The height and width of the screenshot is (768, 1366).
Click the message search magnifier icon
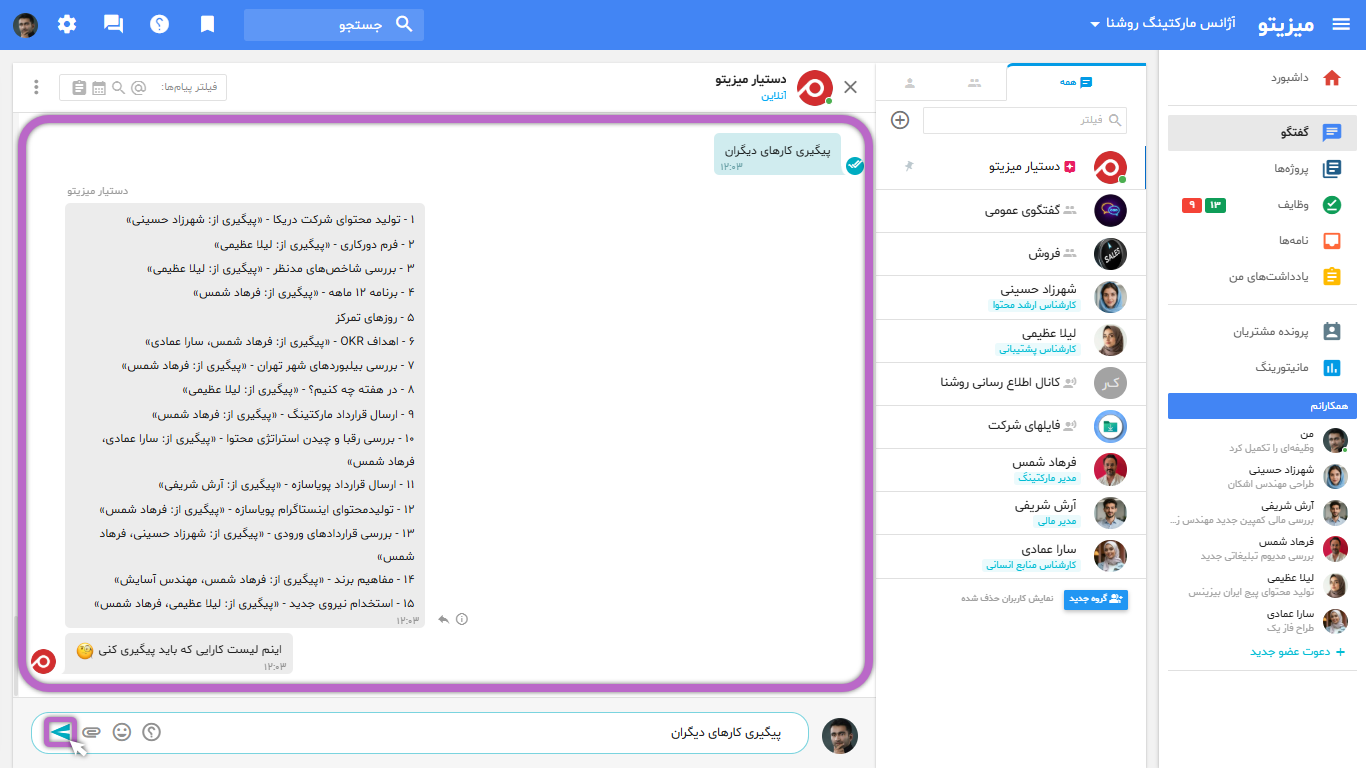[119, 88]
